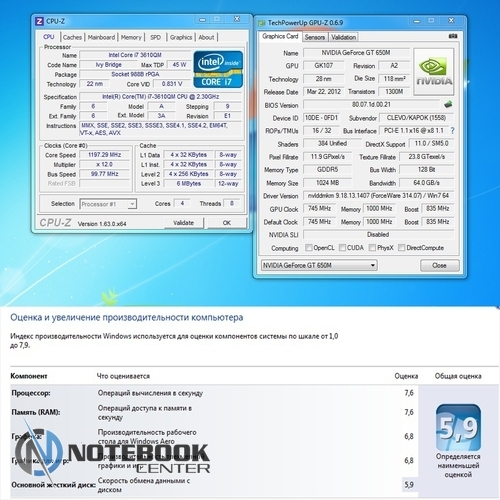This screenshot has height=500, width=500.
Task: Select the Graphics Card tab in GPU-Z
Action: [x=280, y=36]
